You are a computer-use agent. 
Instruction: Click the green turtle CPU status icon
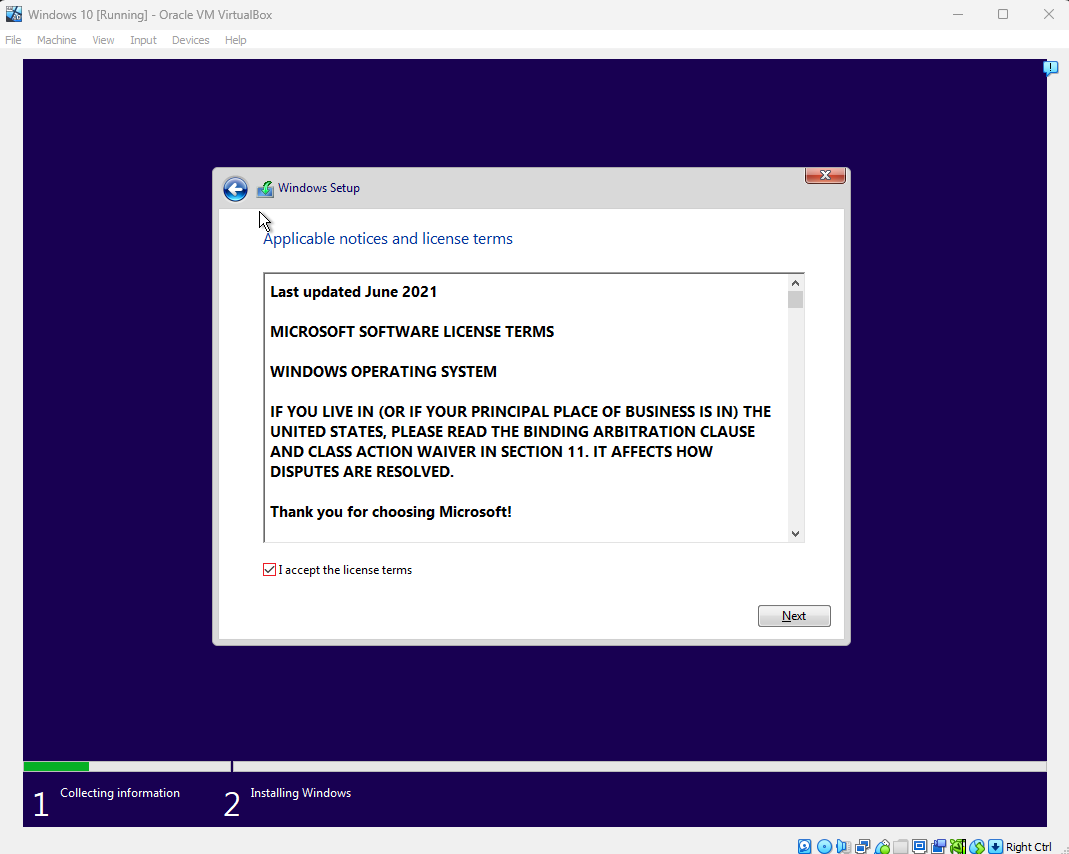(x=957, y=847)
